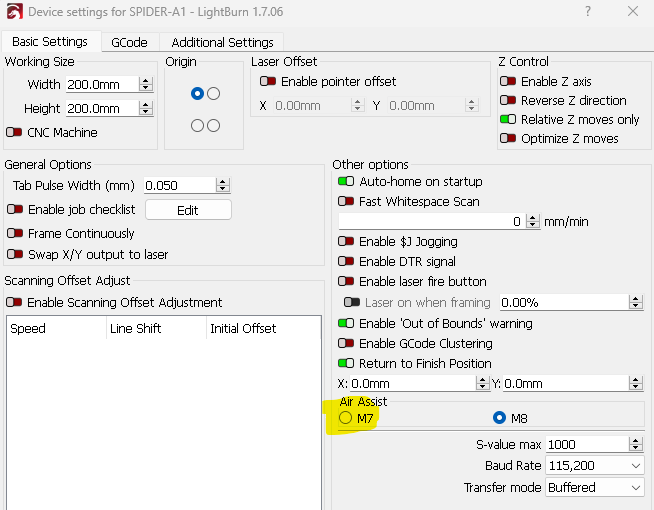Disable Relative Z moves only
The width and height of the screenshot is (654, 510).
point(508,119)
